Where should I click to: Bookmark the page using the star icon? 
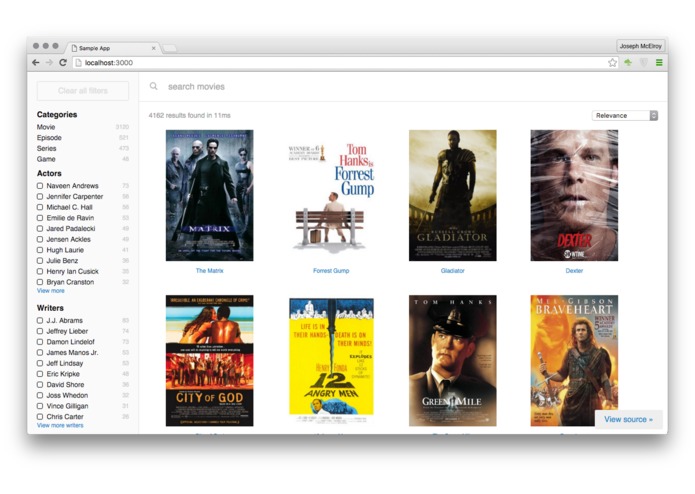(x=613, y=62)
